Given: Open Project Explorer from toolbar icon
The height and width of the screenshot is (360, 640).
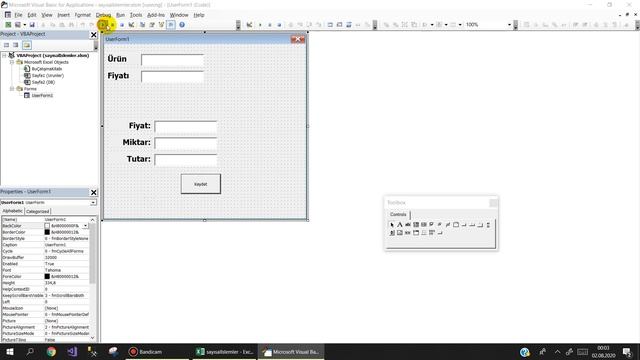Looking at the screenshot, I should [x=142, y=25].
